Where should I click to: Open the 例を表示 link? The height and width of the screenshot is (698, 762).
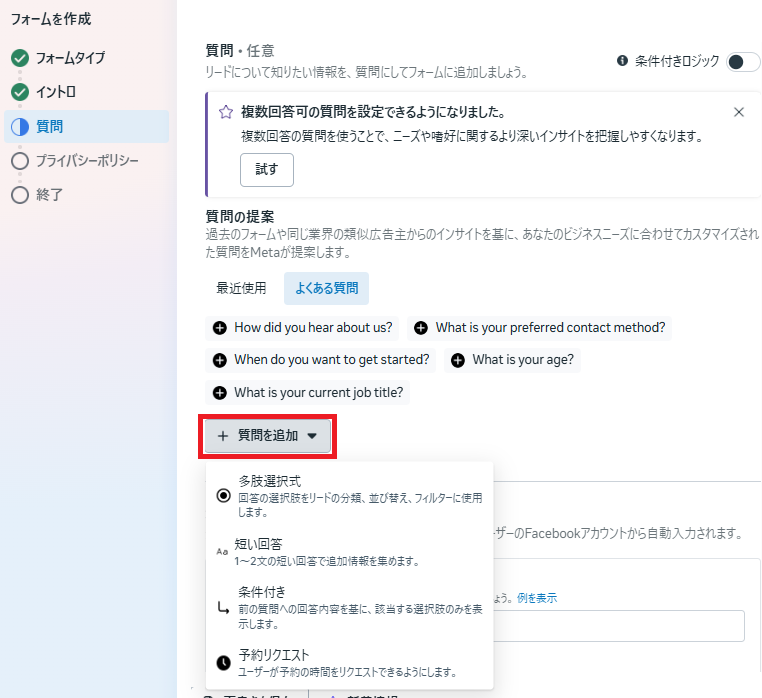[x=537, y=598]
